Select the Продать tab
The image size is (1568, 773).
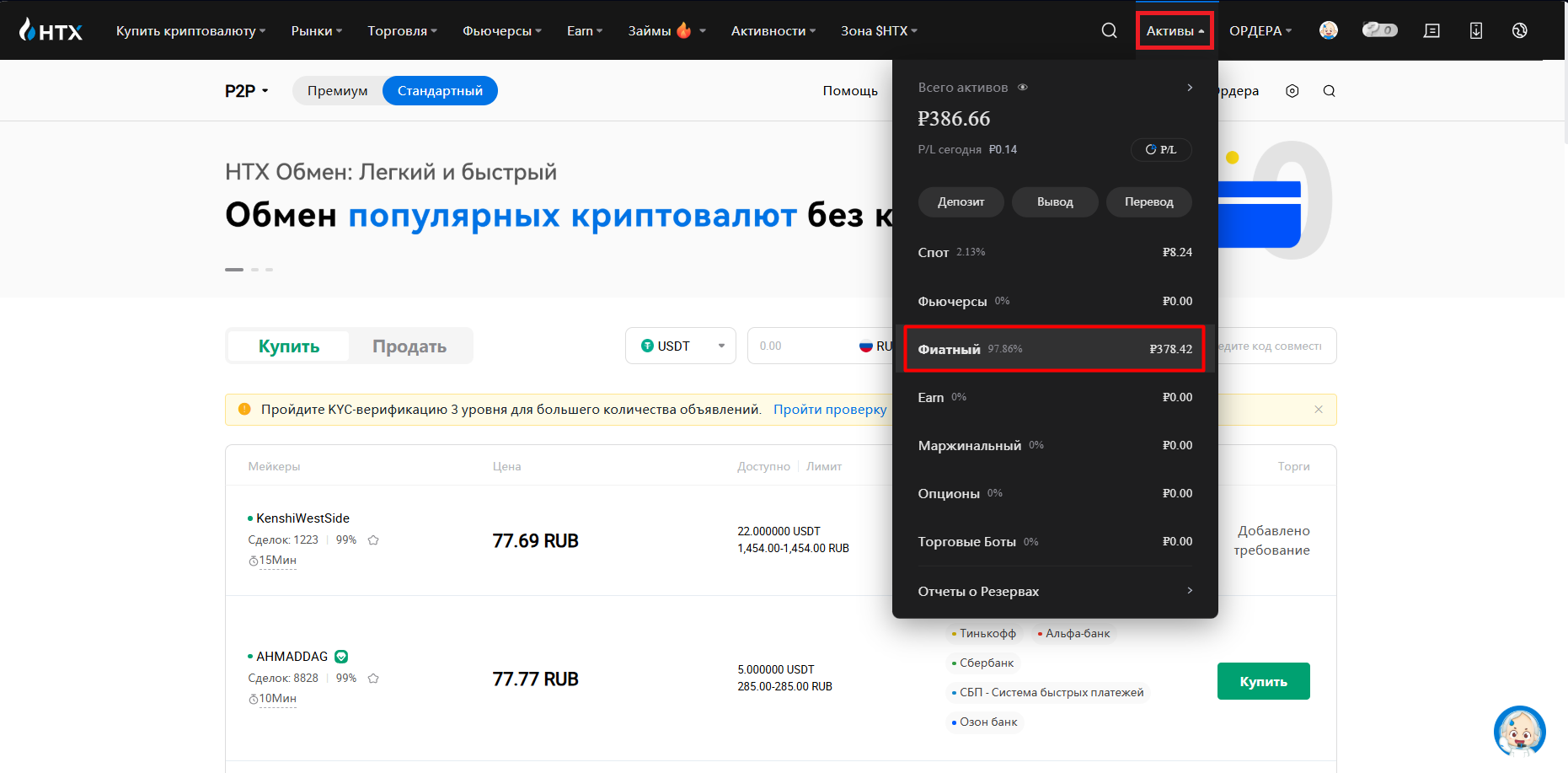click(x=409, y=346)
